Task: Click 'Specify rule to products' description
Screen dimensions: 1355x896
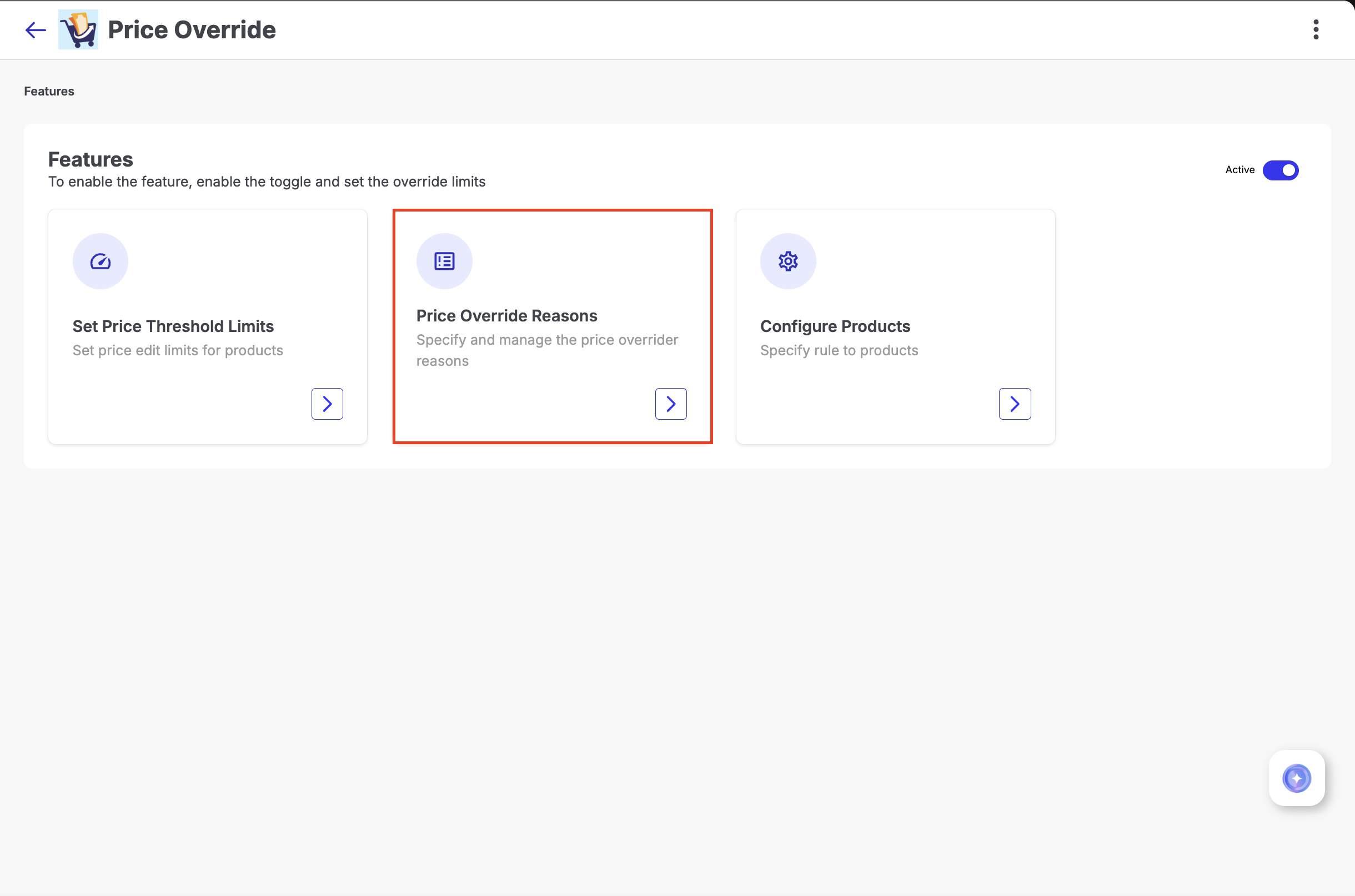Action: [x=839, y=350]
